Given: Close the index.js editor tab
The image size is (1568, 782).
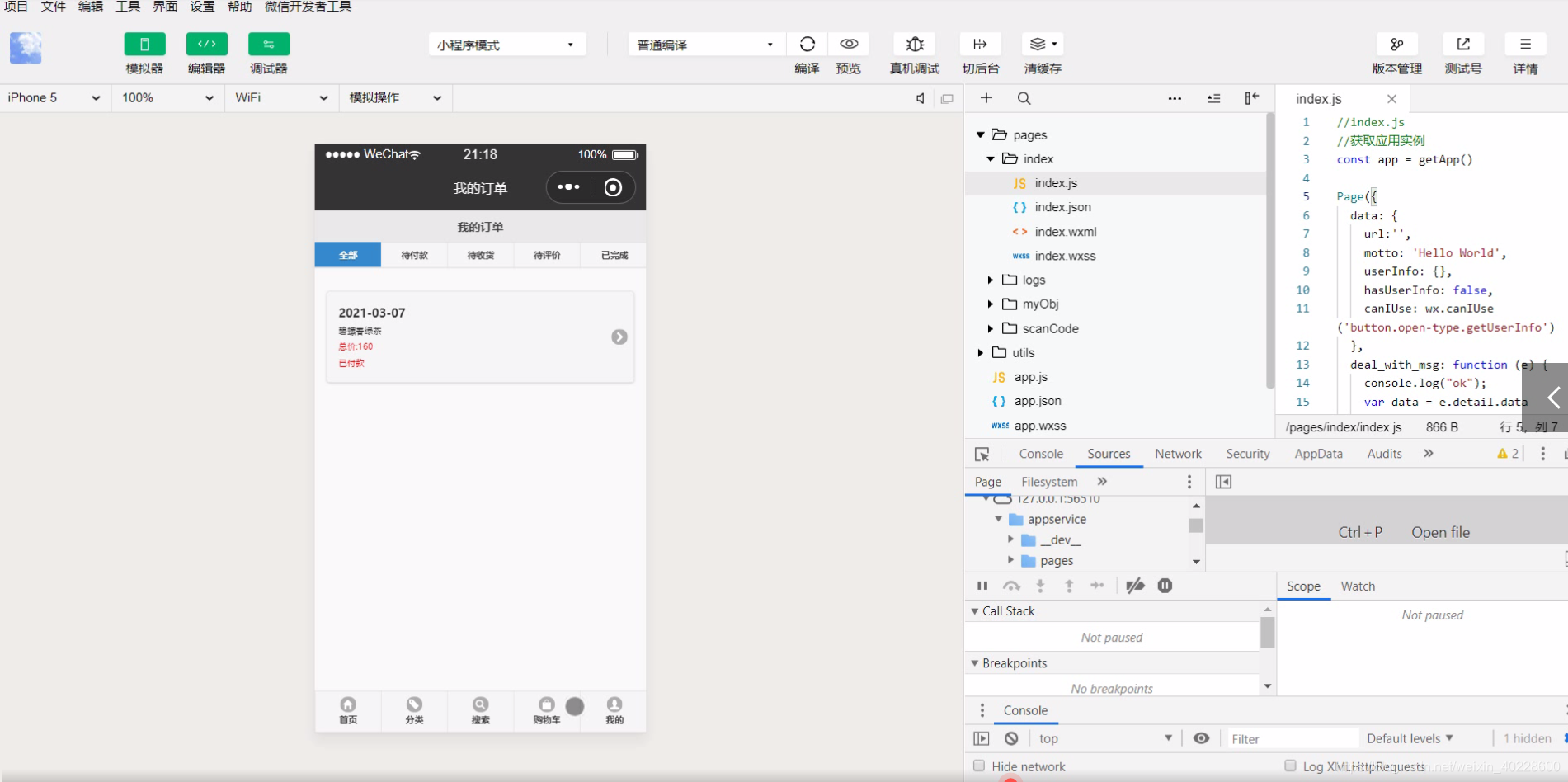Looking at the screenshot, I should tap(1391, 99).
